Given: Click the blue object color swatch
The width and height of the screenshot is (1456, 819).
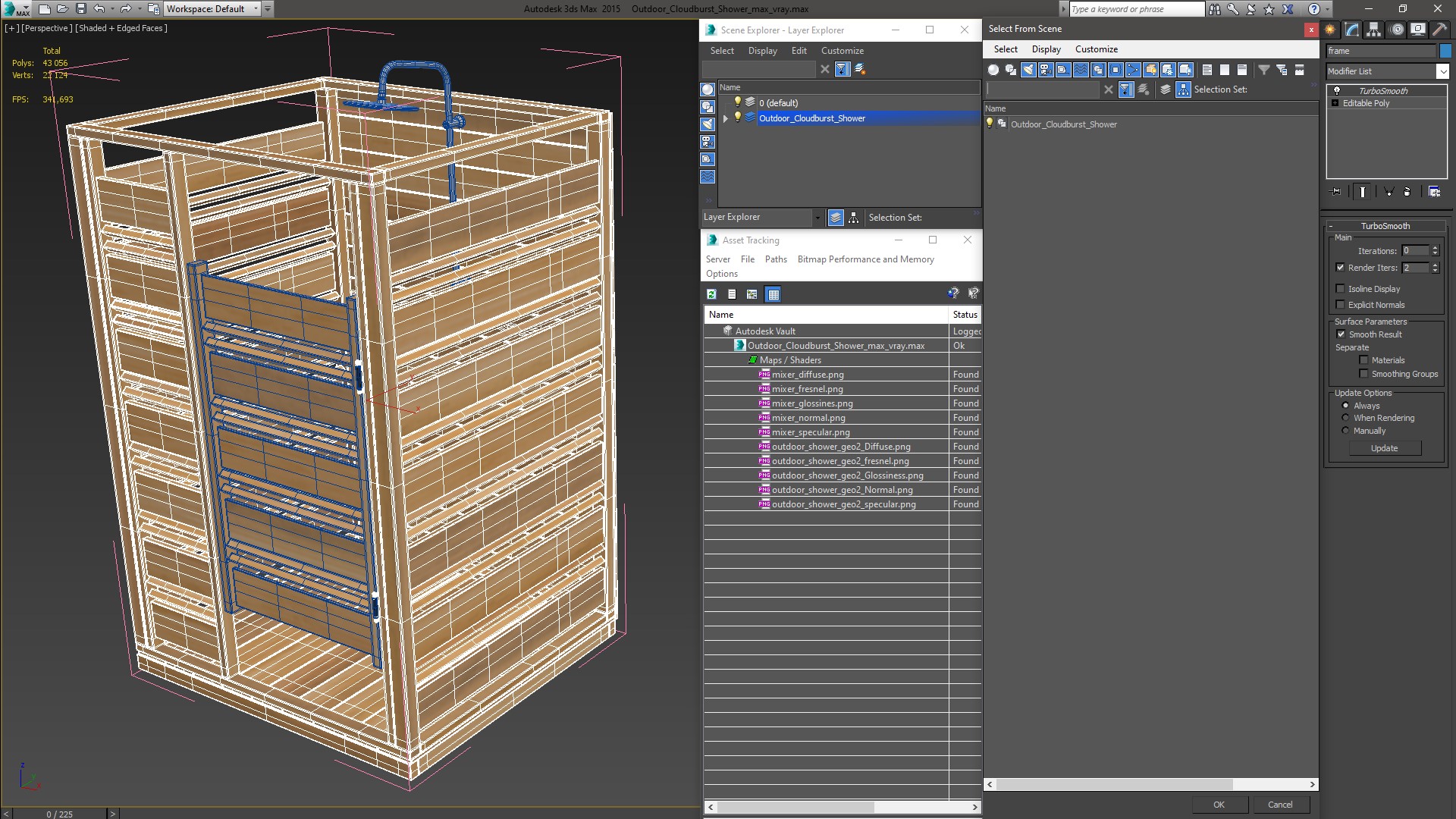Looking at the screenshot, I should (1445, 51).
